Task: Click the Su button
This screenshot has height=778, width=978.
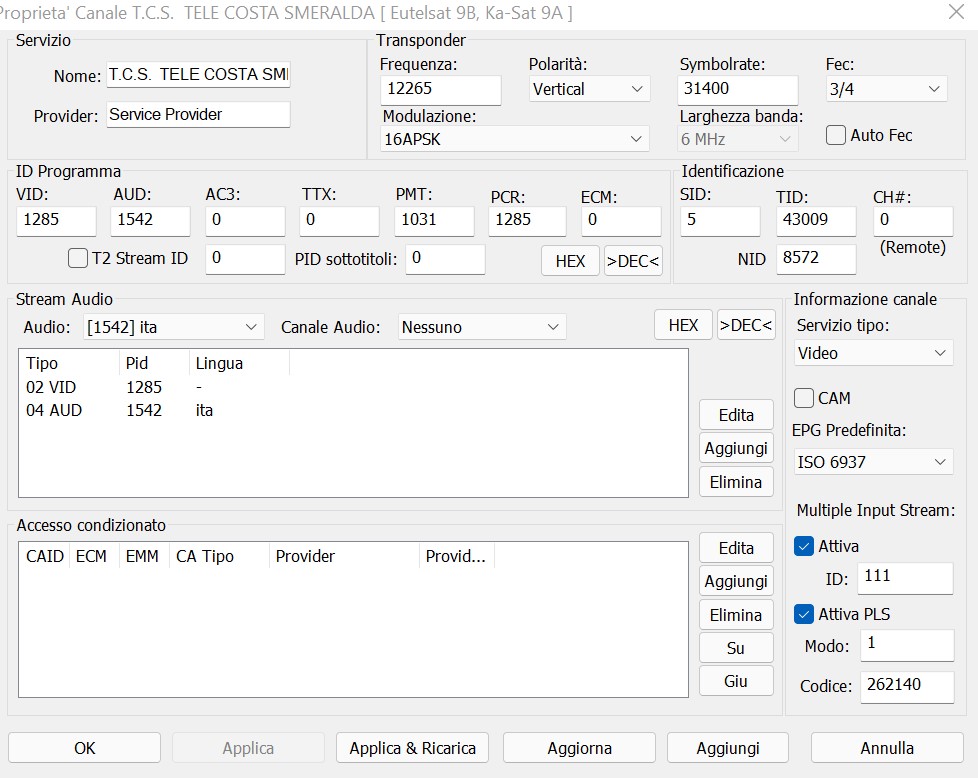Action: click(x=736, y=648)
